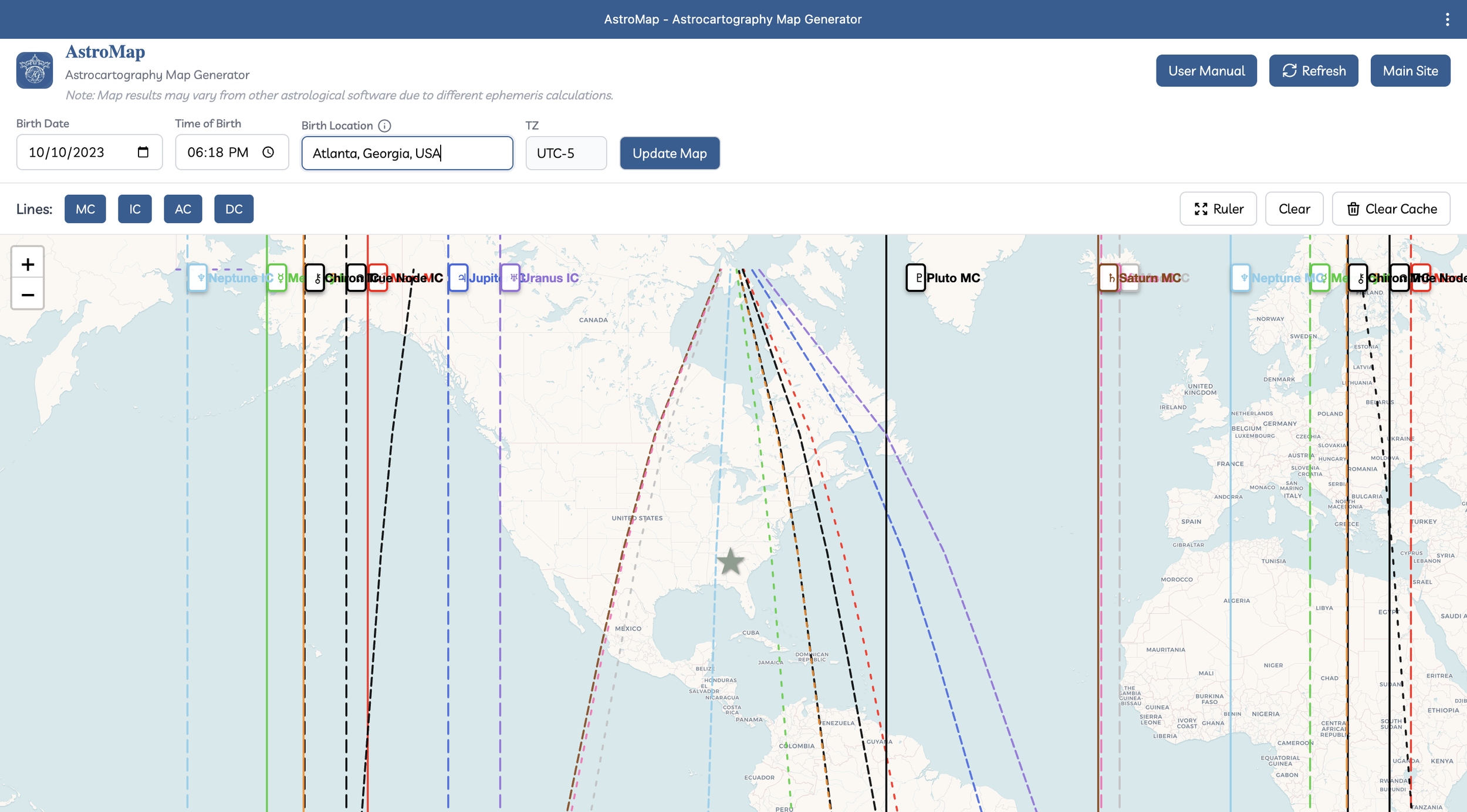Toggle IC lines visibility
This screenshot has height=812, width=1467.
coord(135,209)
